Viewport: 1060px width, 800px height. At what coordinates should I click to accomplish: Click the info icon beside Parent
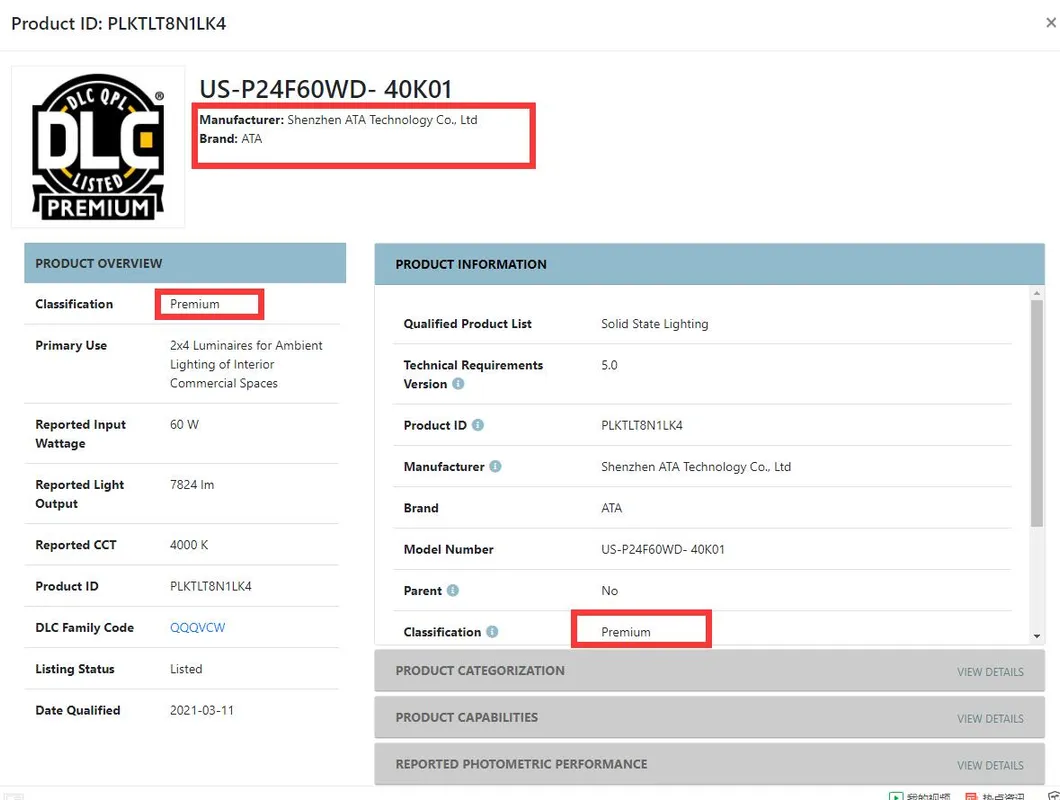[453, 590]
